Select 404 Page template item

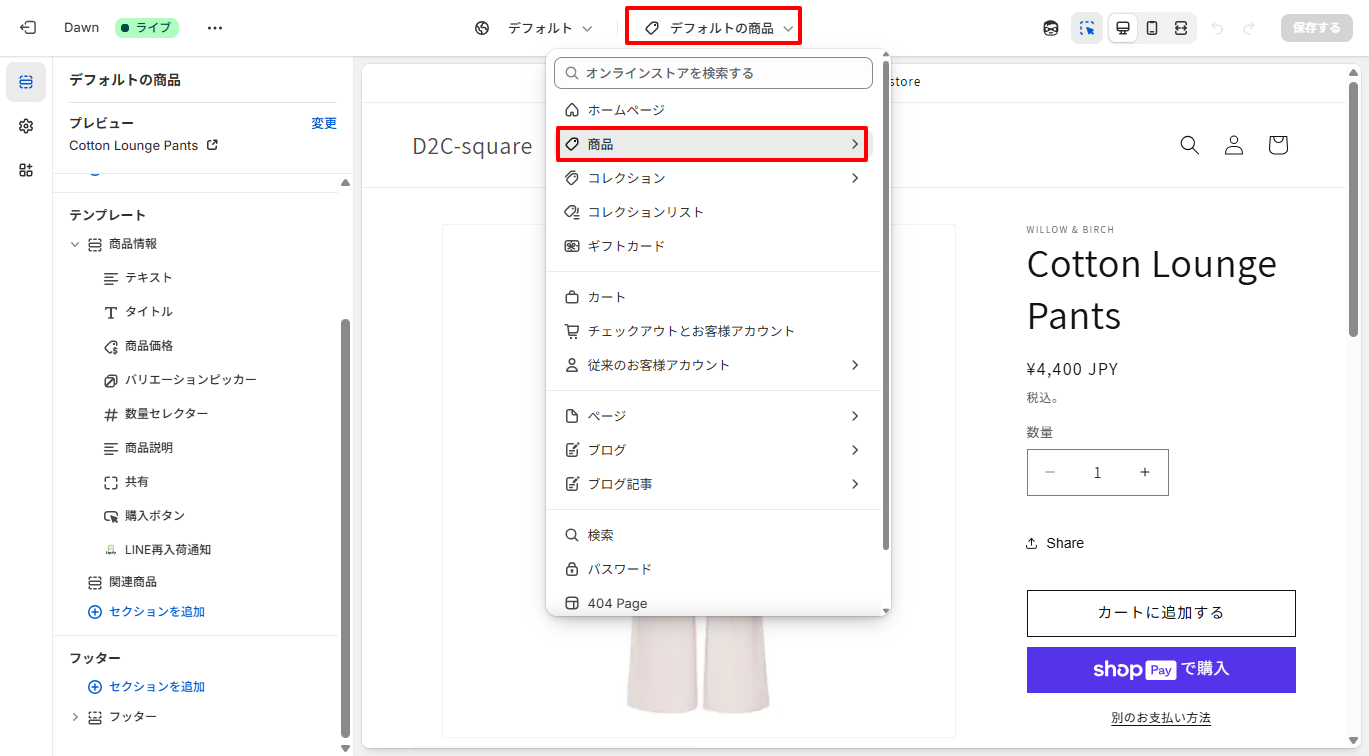tap(713, 603)
